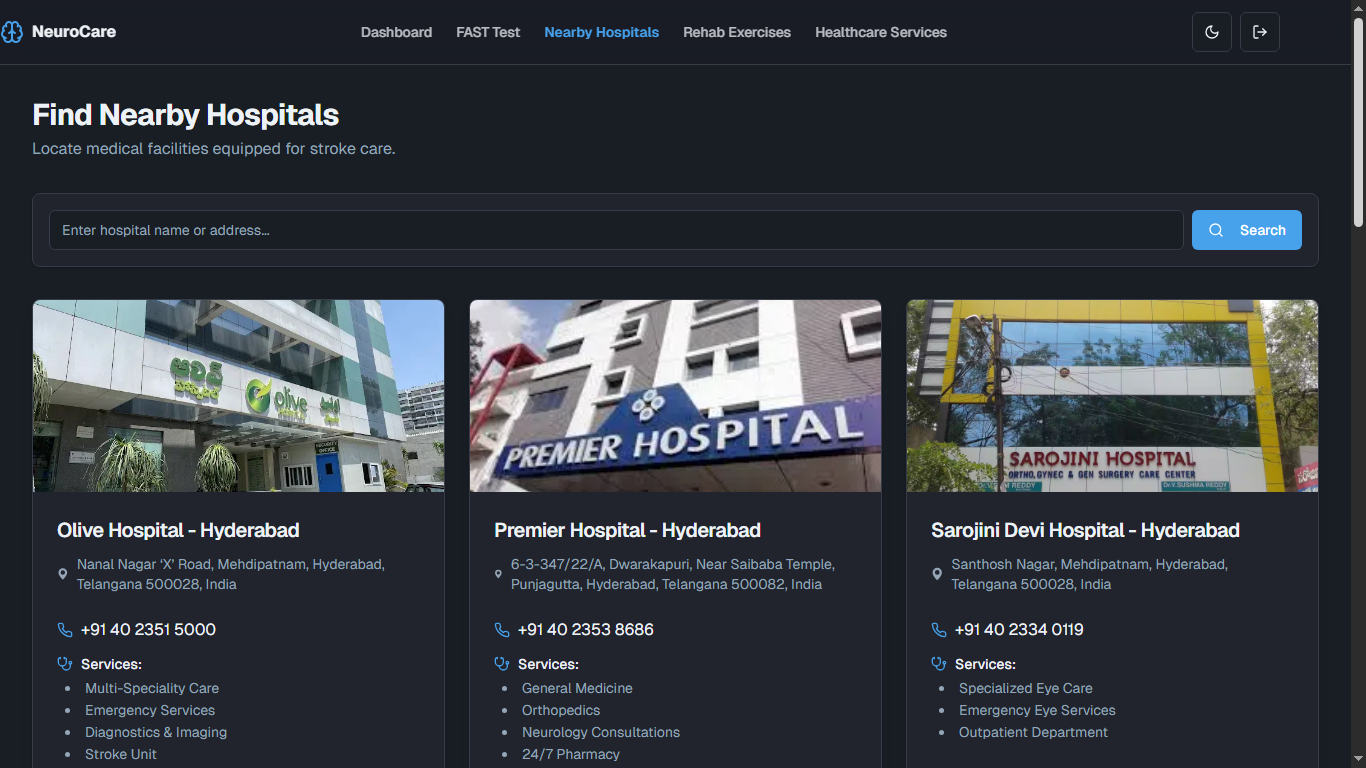Open the Sarojini Hospital photo

point(1112,396)
